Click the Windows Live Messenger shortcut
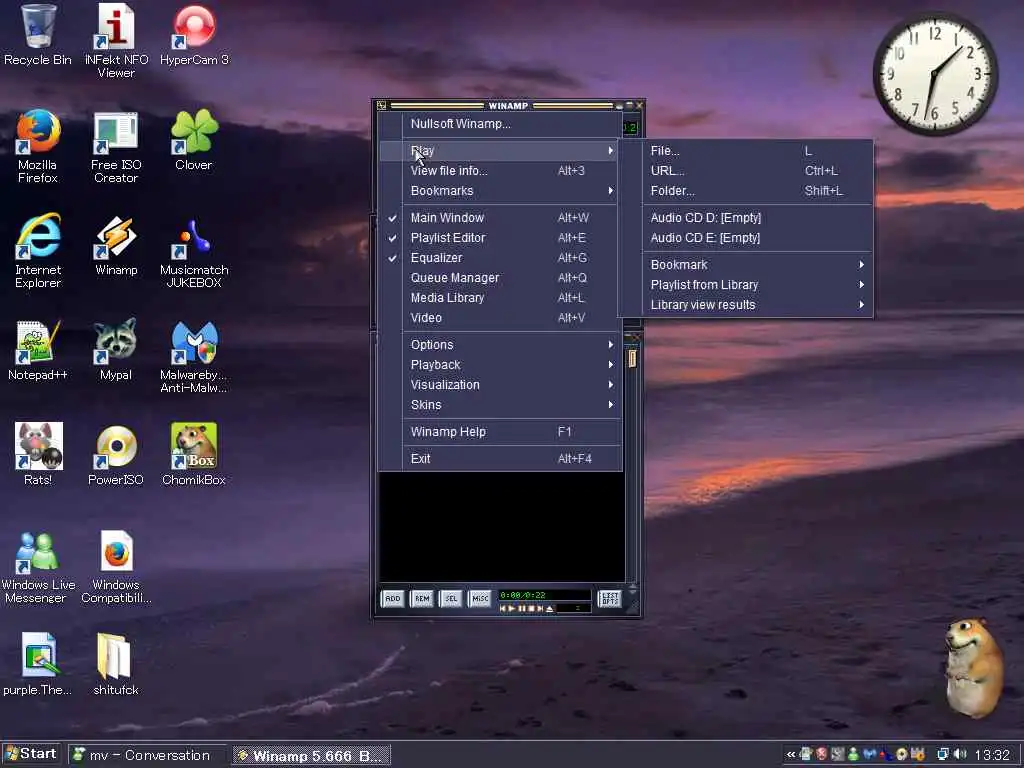 click(38, 567)
